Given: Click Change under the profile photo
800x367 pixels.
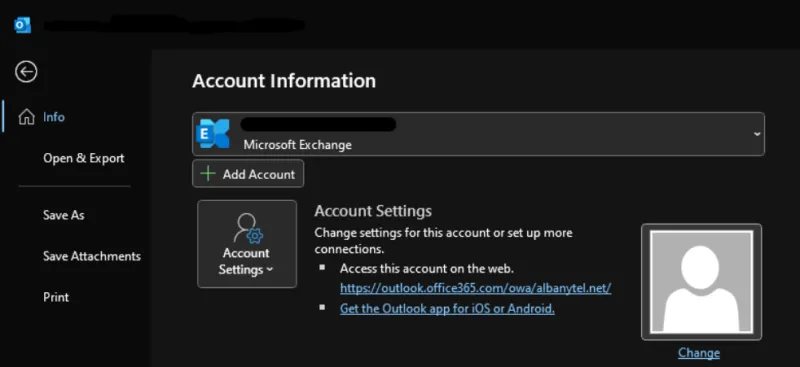Looking at the screenshot, I should (x=699, y=353).
